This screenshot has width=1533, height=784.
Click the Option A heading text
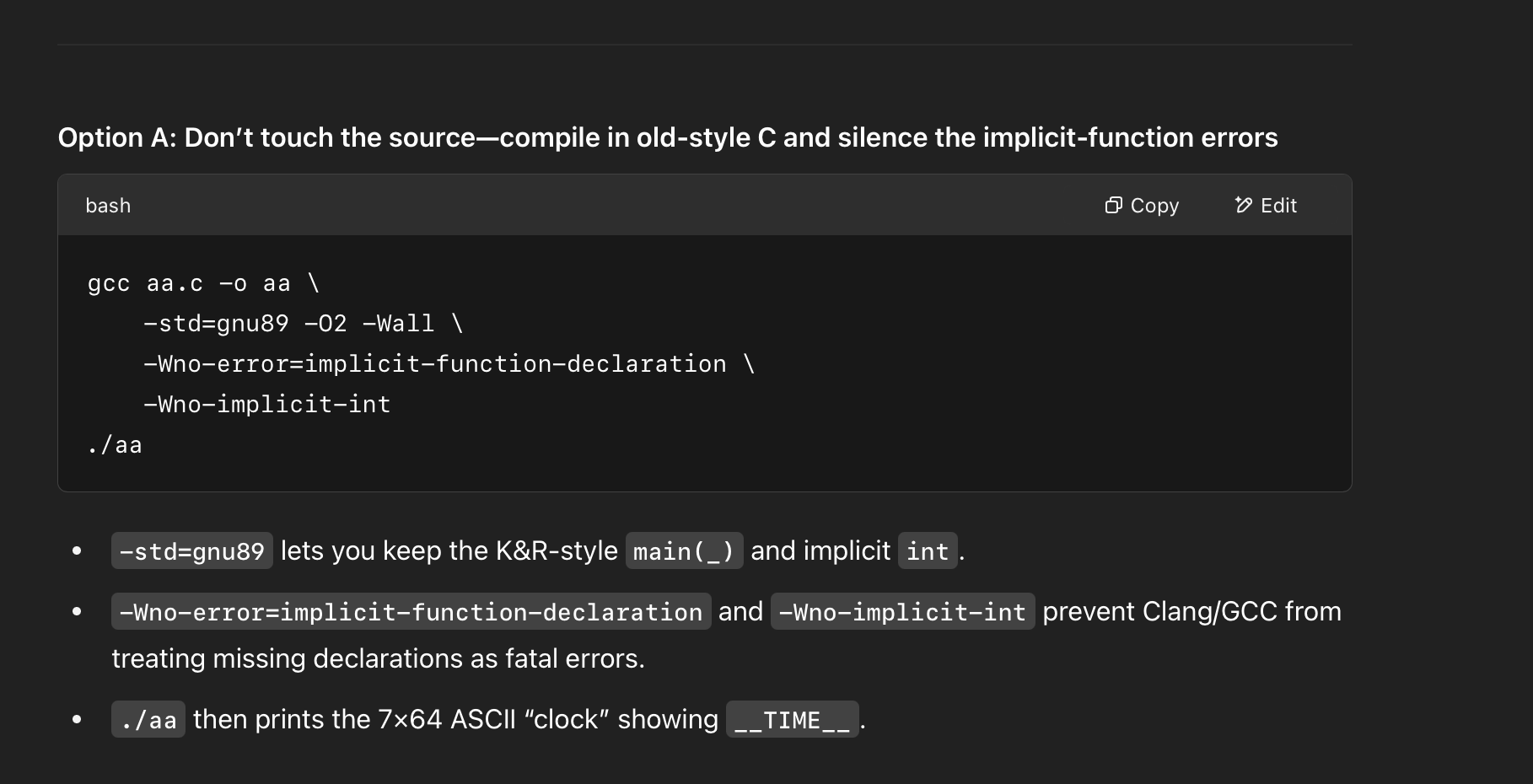[x=668, y=137]
